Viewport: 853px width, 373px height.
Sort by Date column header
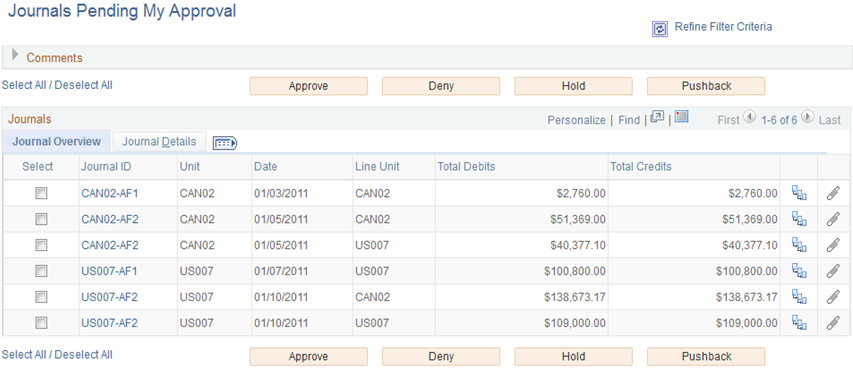[265, 167]
